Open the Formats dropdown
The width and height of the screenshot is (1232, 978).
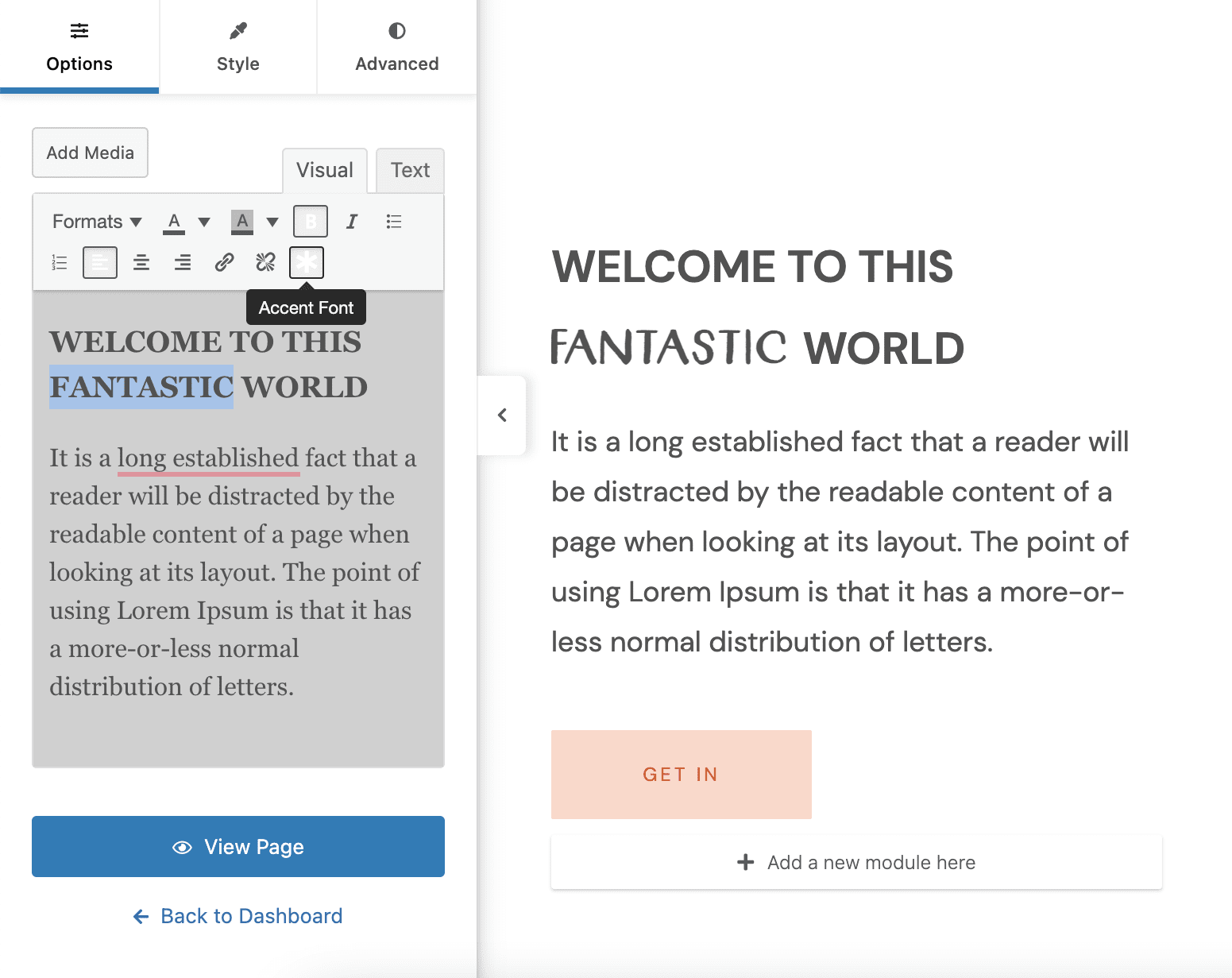(97, 222)
